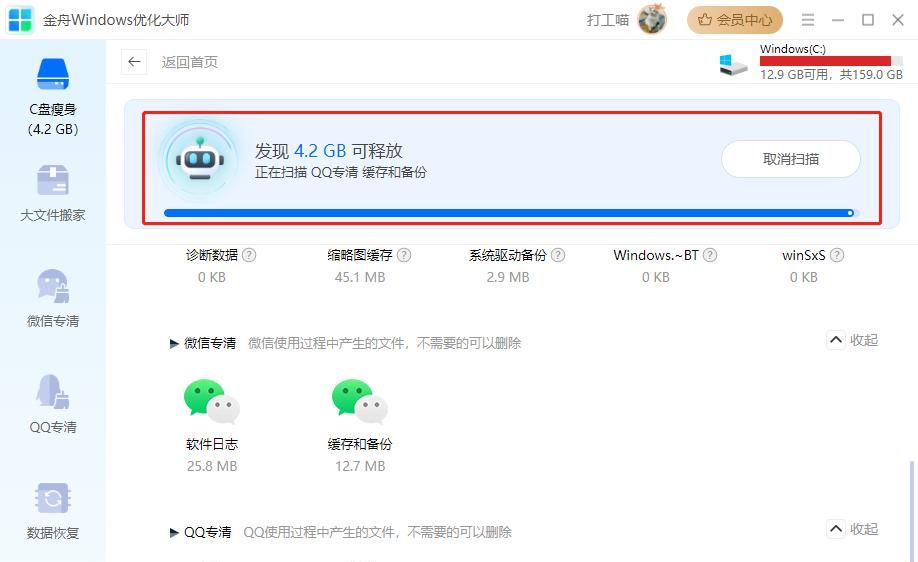Collapse the QQ专清 section via 收起
This screenshot has height=562, width=918.
click(852, 529)
